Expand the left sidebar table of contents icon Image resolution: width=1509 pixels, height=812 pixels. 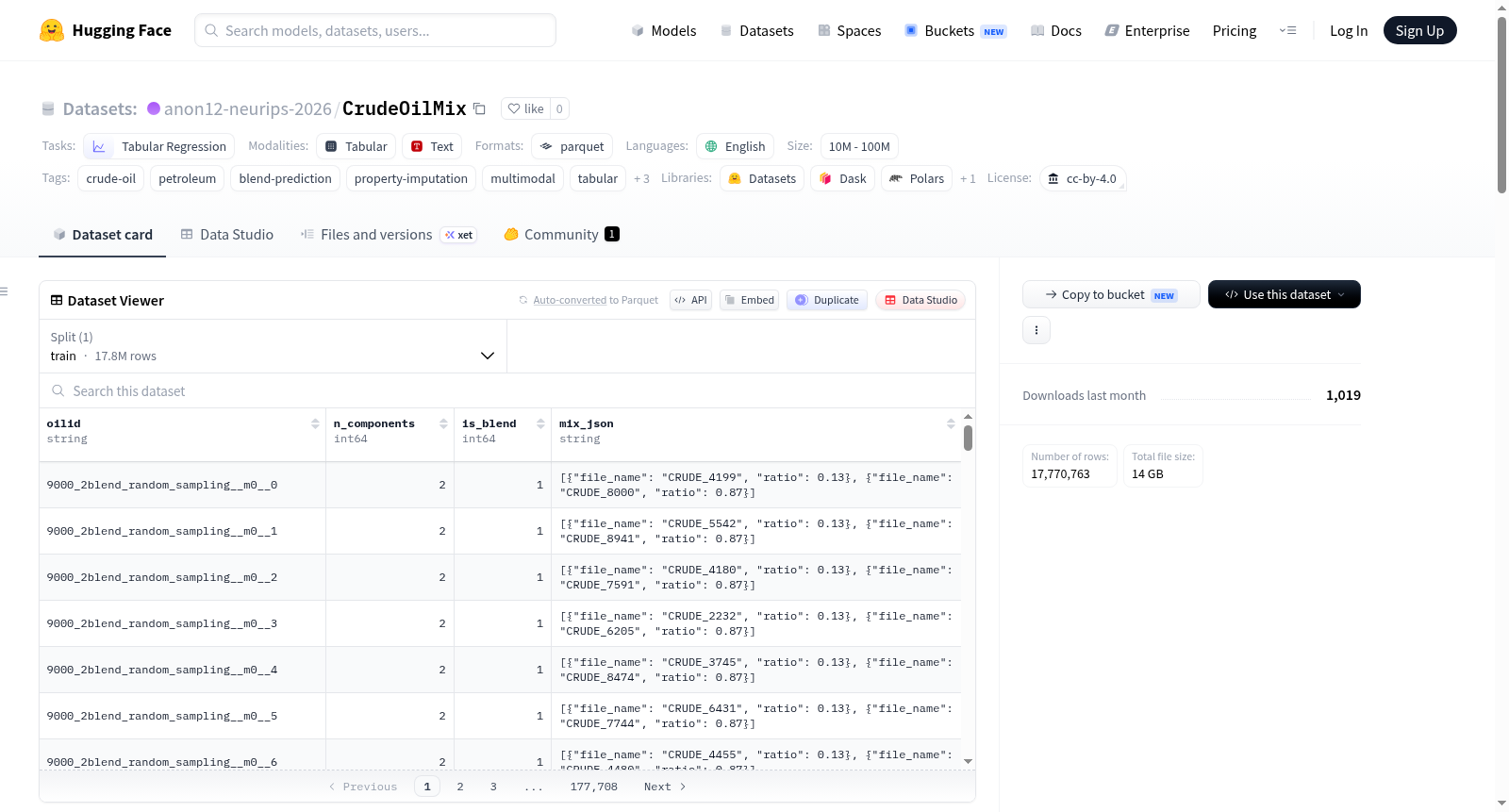[x=4, y=291]
